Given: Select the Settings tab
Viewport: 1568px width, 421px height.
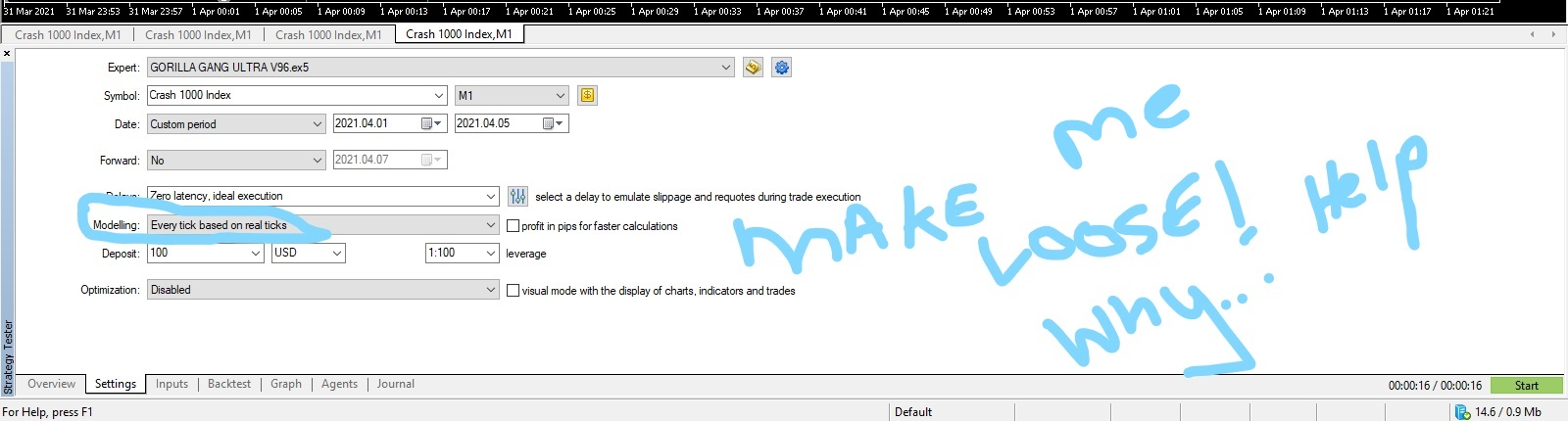Looking at the screenshot, I should click(116, 384).
